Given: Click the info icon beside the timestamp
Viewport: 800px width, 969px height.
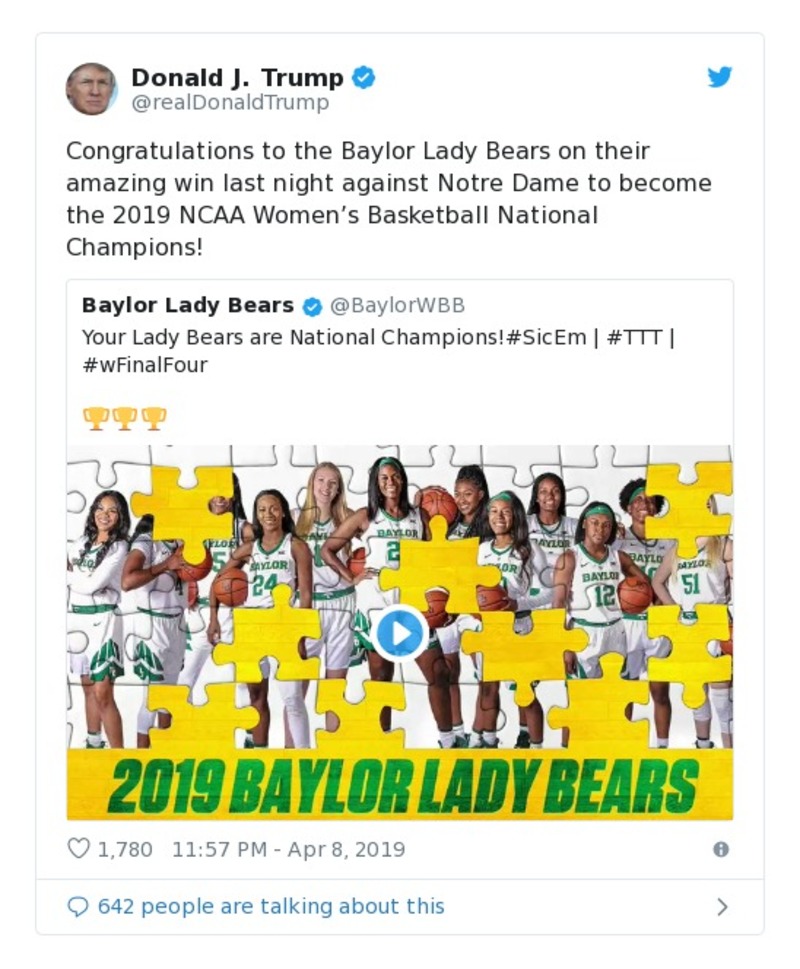Looking at the screenshot, I should (720, 850).
